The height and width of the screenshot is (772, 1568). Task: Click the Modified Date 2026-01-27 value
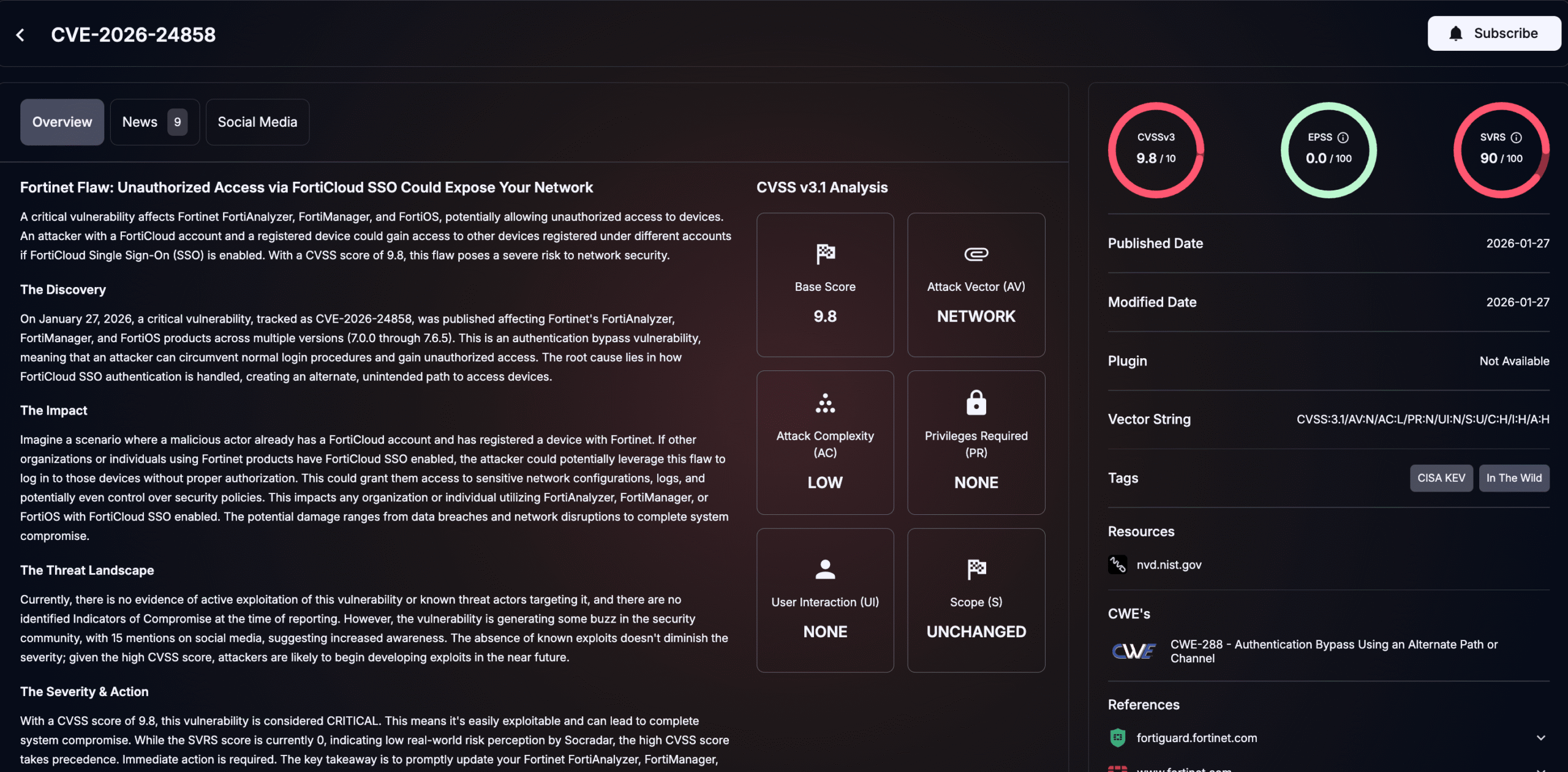[1518, 302]
